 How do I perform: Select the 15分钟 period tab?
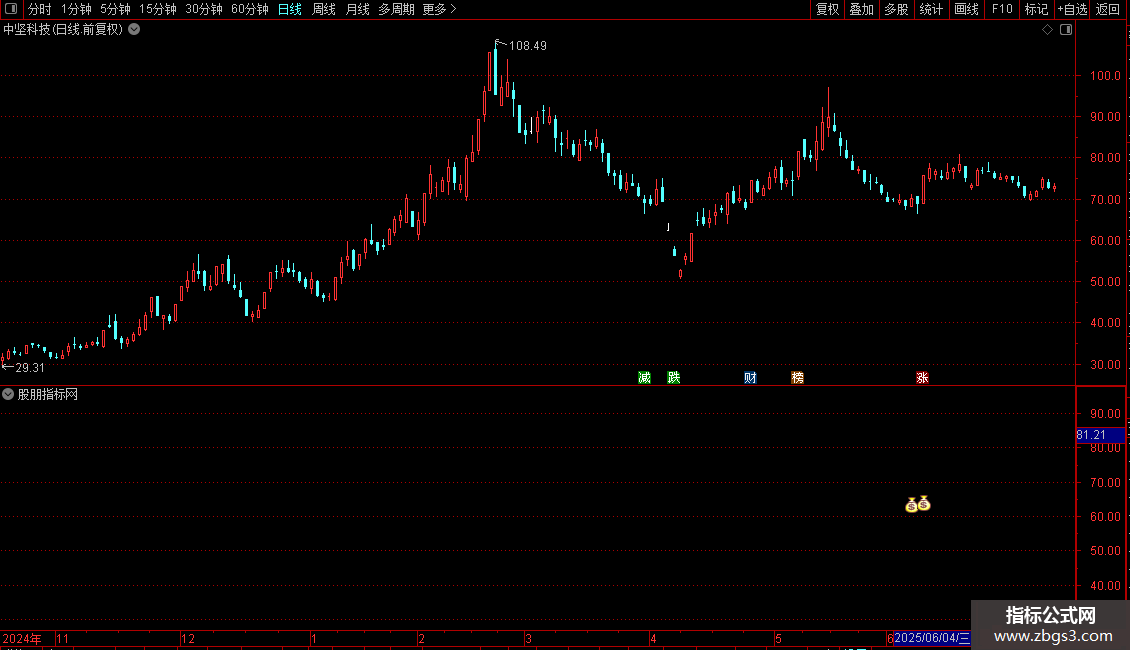click(x=158, y=9)
